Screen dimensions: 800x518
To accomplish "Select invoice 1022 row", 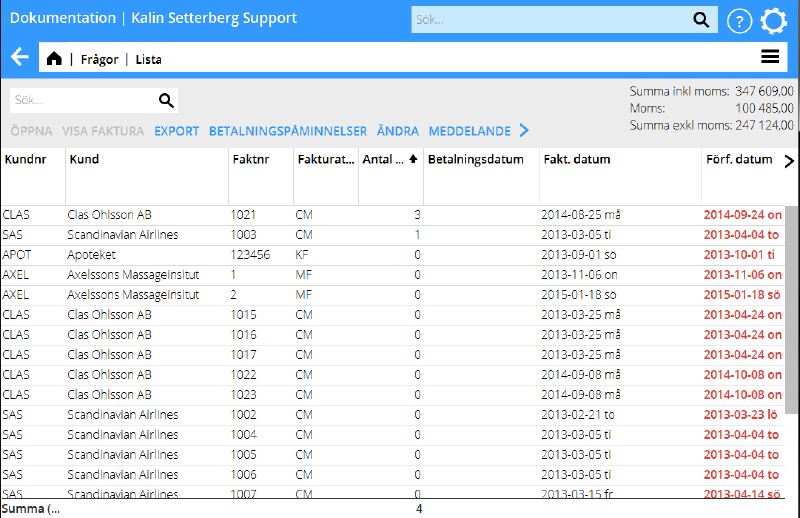I will 393,374.
